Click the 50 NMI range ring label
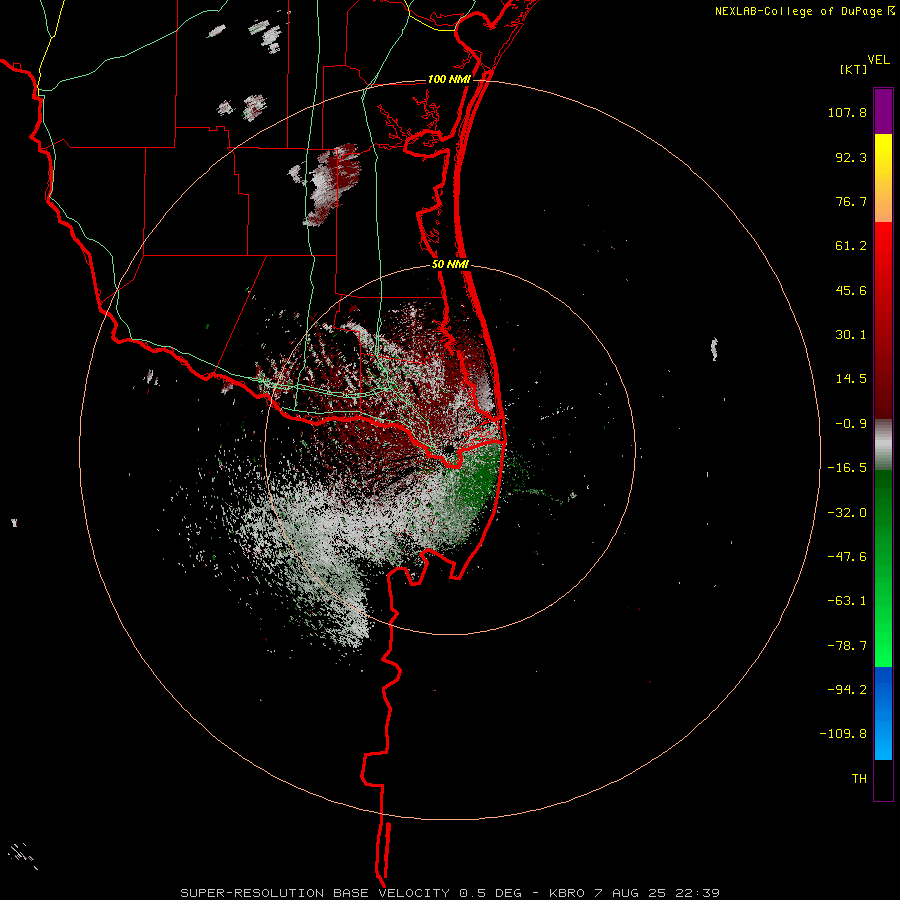 (450, 265)
